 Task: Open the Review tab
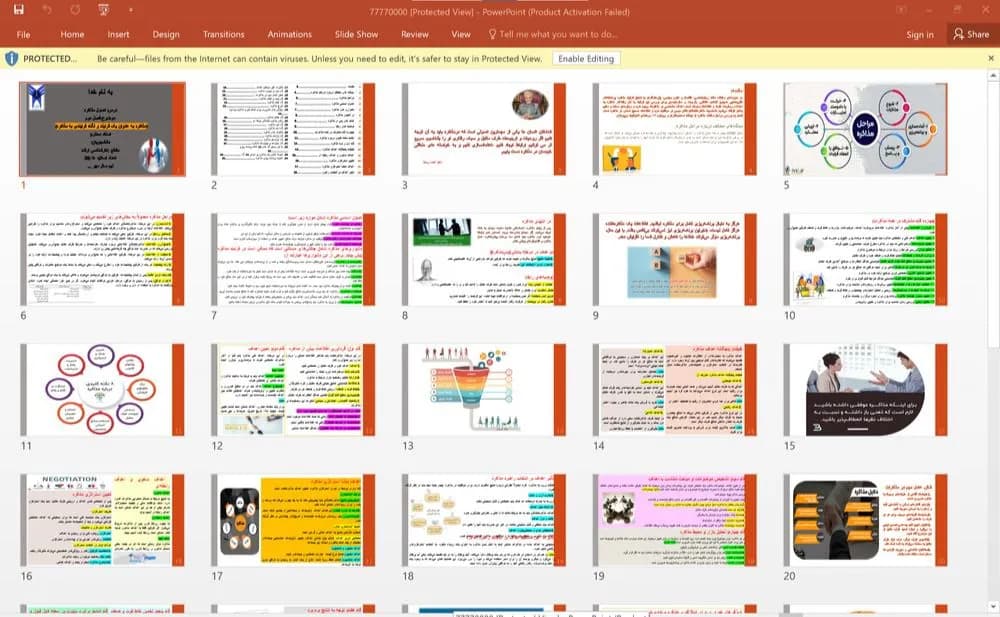pos(415,34)
